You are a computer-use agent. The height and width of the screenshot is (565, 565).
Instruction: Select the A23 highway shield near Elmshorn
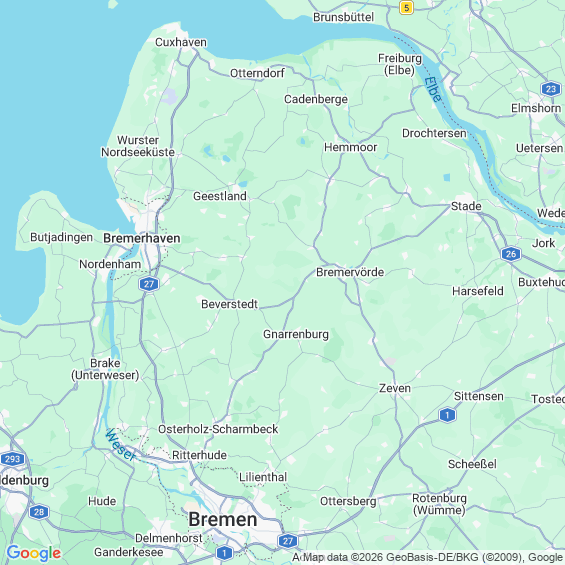[x=551, y=89]
